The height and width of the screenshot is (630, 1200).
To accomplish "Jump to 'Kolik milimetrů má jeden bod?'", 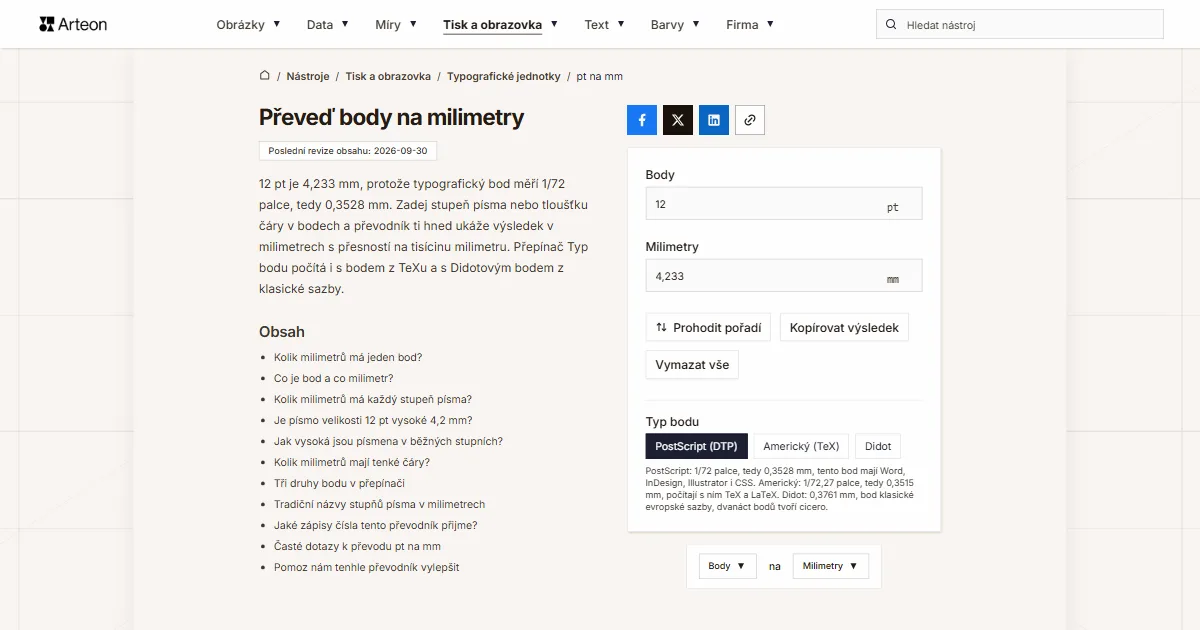I will coord(348,357).
